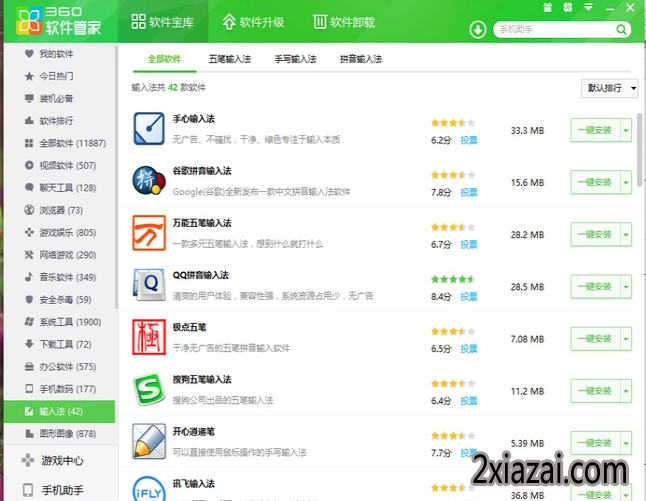Select 办公软件 (575) category
This screenshot has height=501, width=646.
point(60,367)
